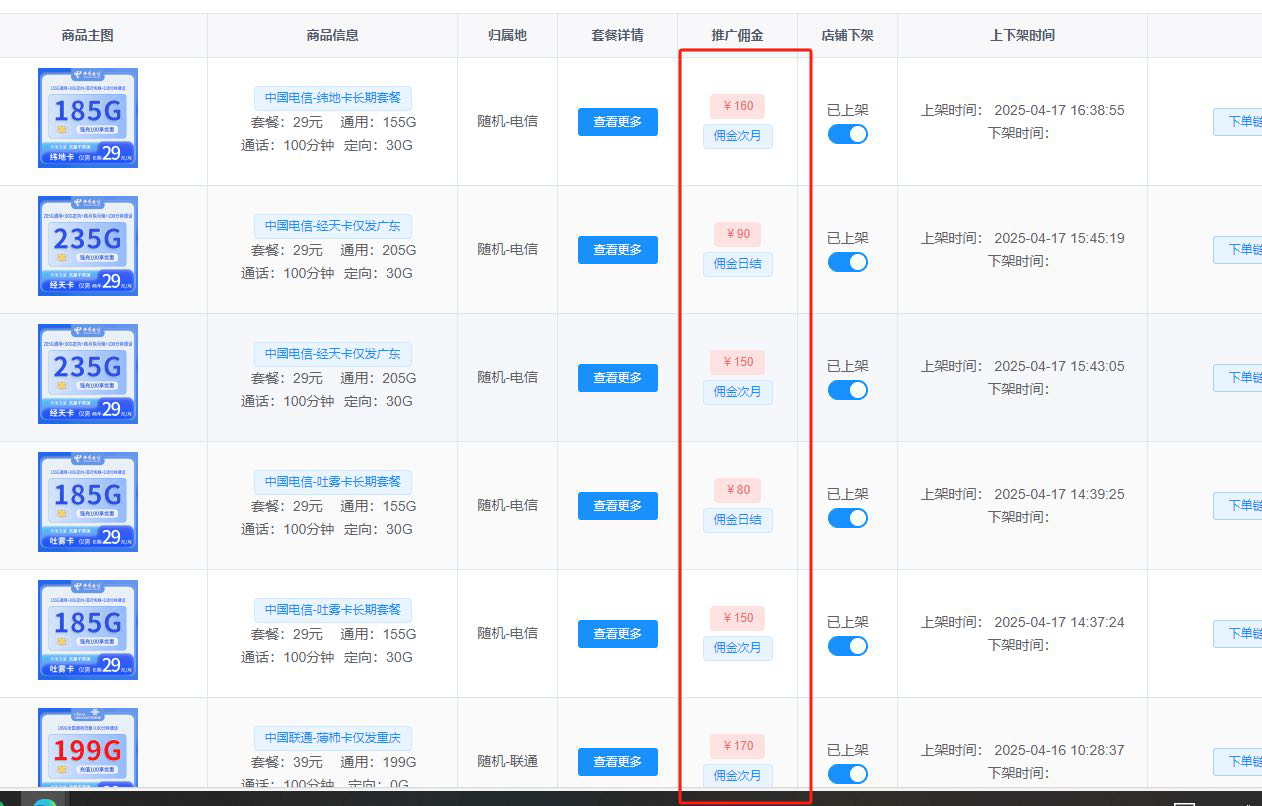Click 中国电信-经天卡仅发广东 in the ¥150 row
Image resolution: width=1262 pixels, height=806 pixels.
333,354
